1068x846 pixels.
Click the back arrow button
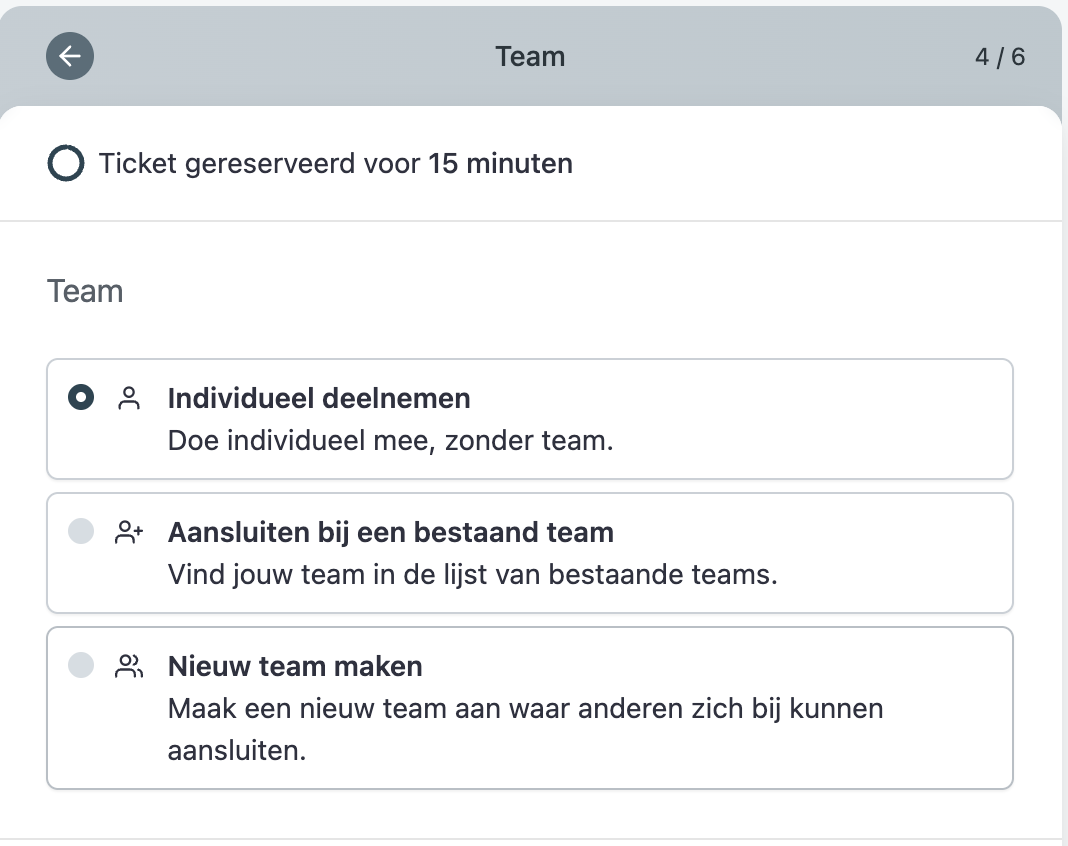point(70,56)
